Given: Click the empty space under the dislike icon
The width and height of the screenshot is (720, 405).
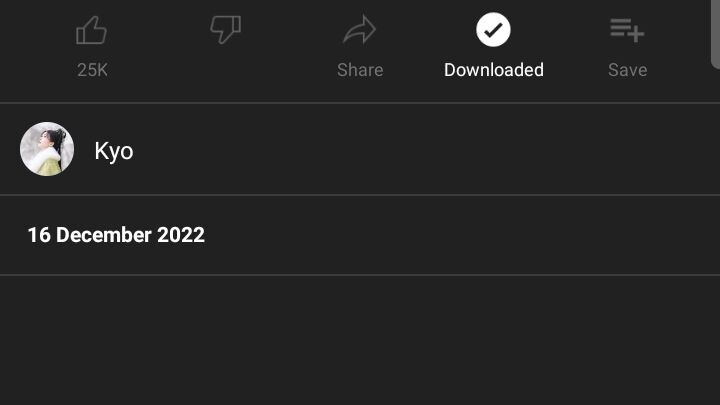Looking at the screenshot, I should pyautogui.click(x=226, y=70).
